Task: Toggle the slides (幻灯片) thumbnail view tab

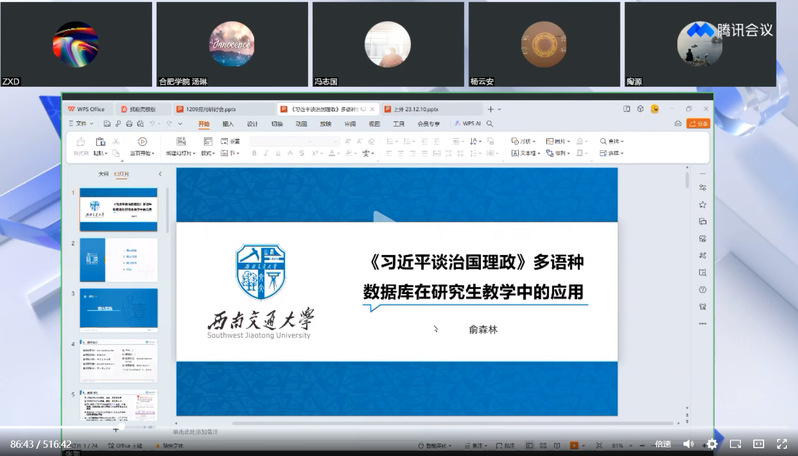Action: pos(122,174)
